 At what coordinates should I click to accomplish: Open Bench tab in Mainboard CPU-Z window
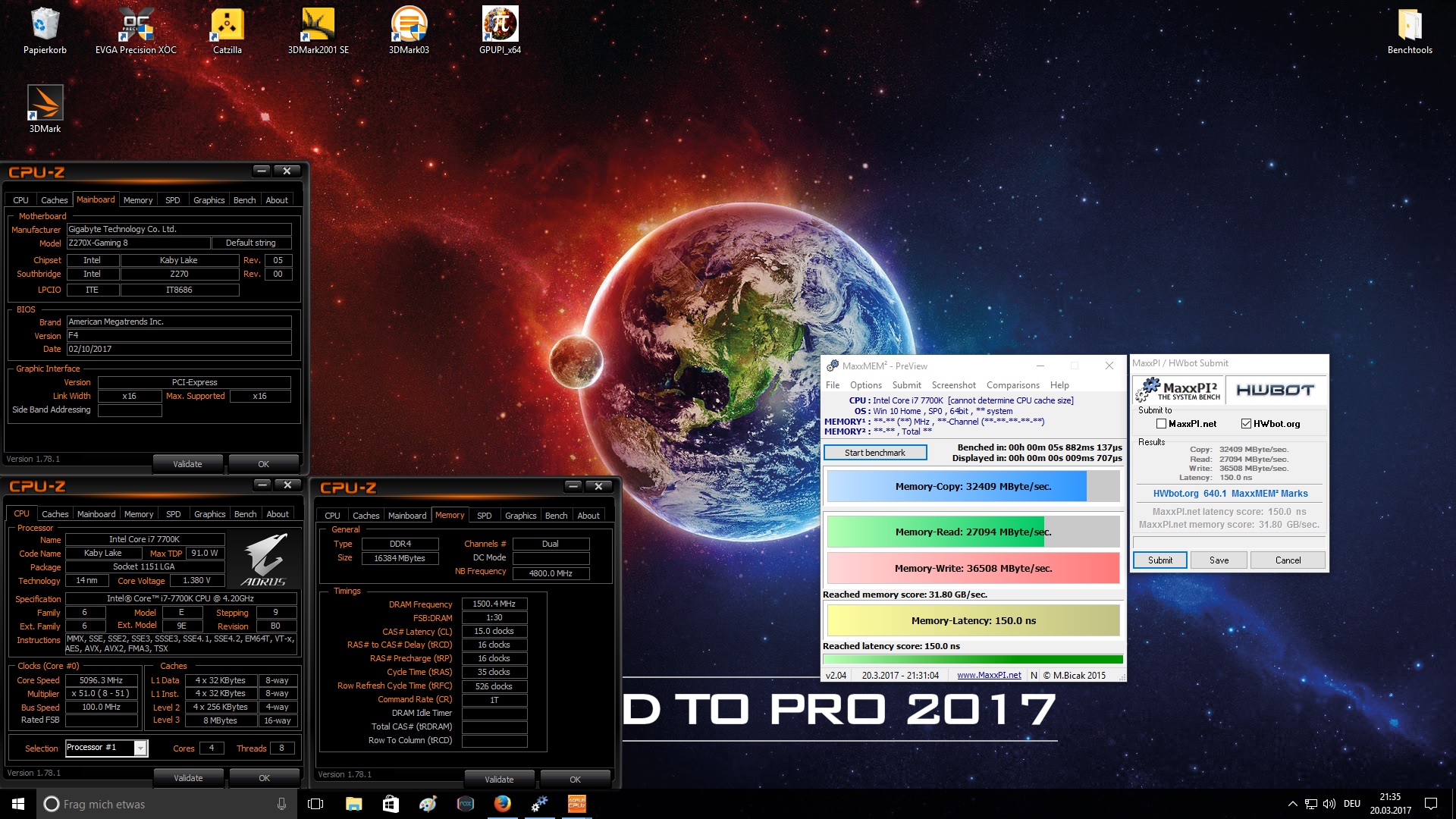pyautogui.click(x=244, y=200)
